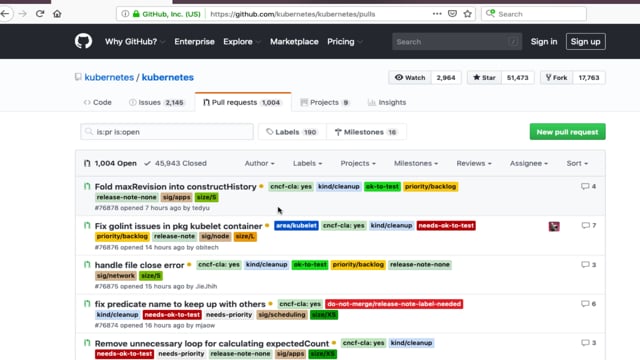Open the Author filter dropdown
The image size is (640, 360).
(x=260, y=163)
